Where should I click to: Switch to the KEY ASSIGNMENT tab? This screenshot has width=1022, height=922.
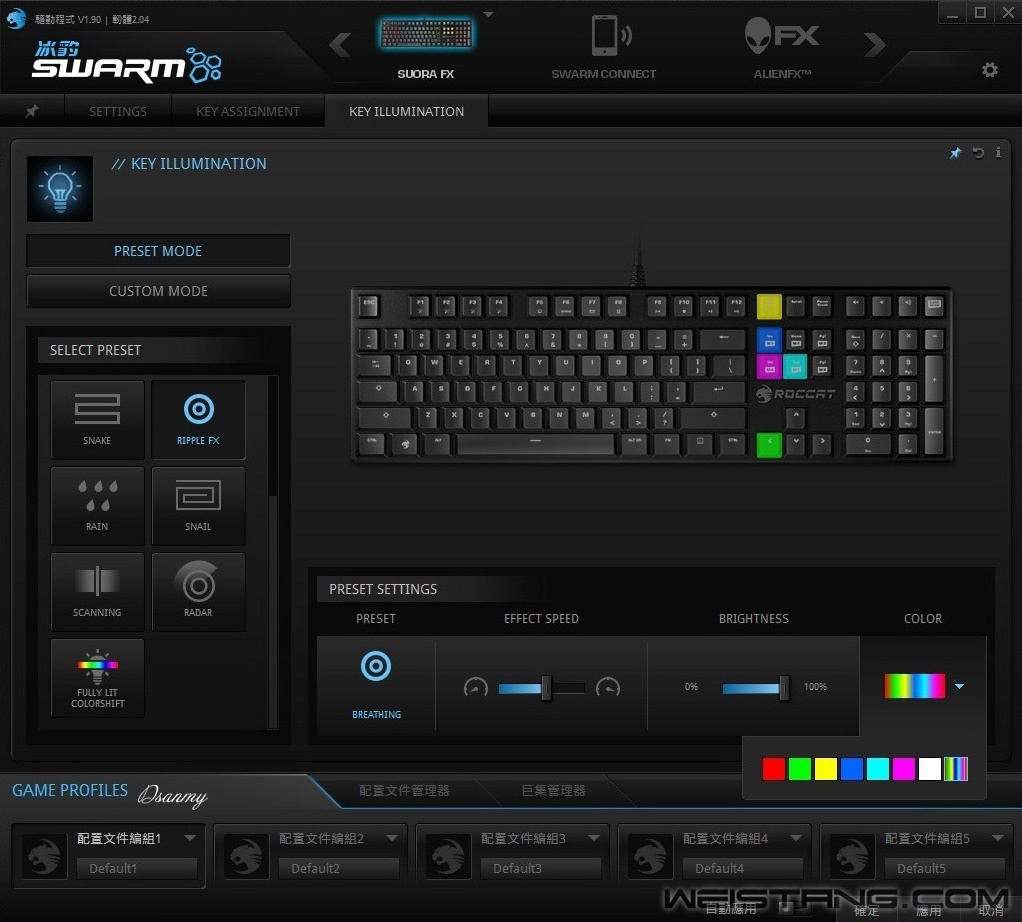pos(248,111)
